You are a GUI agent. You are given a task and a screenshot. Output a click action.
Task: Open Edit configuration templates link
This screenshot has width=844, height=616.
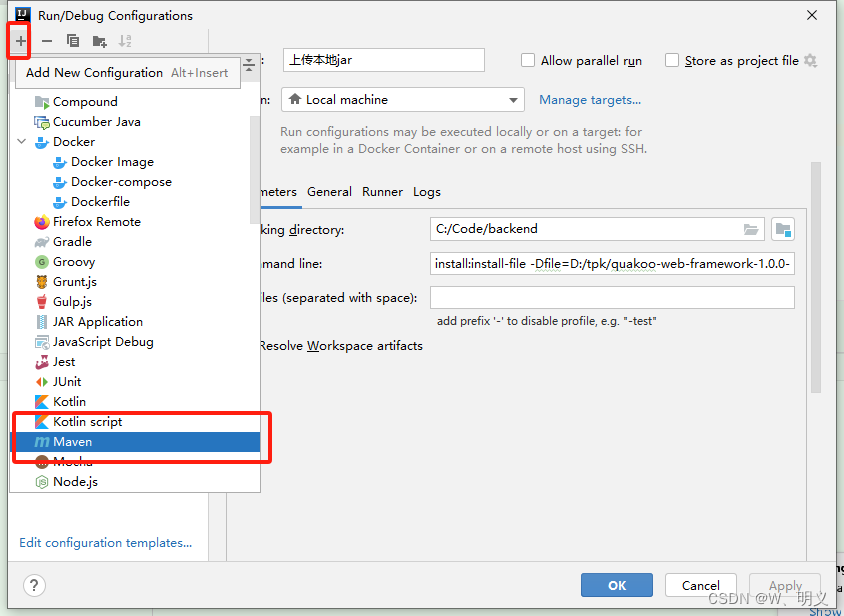(x=106, y=542)
